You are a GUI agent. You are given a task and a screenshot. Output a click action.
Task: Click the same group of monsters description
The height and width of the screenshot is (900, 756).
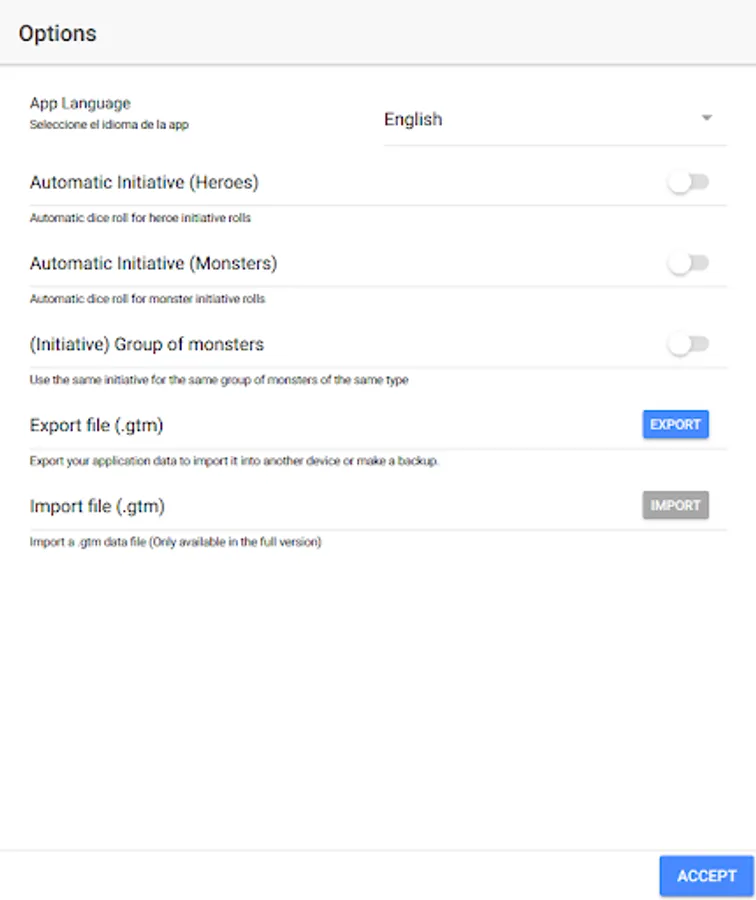[219, 380]
